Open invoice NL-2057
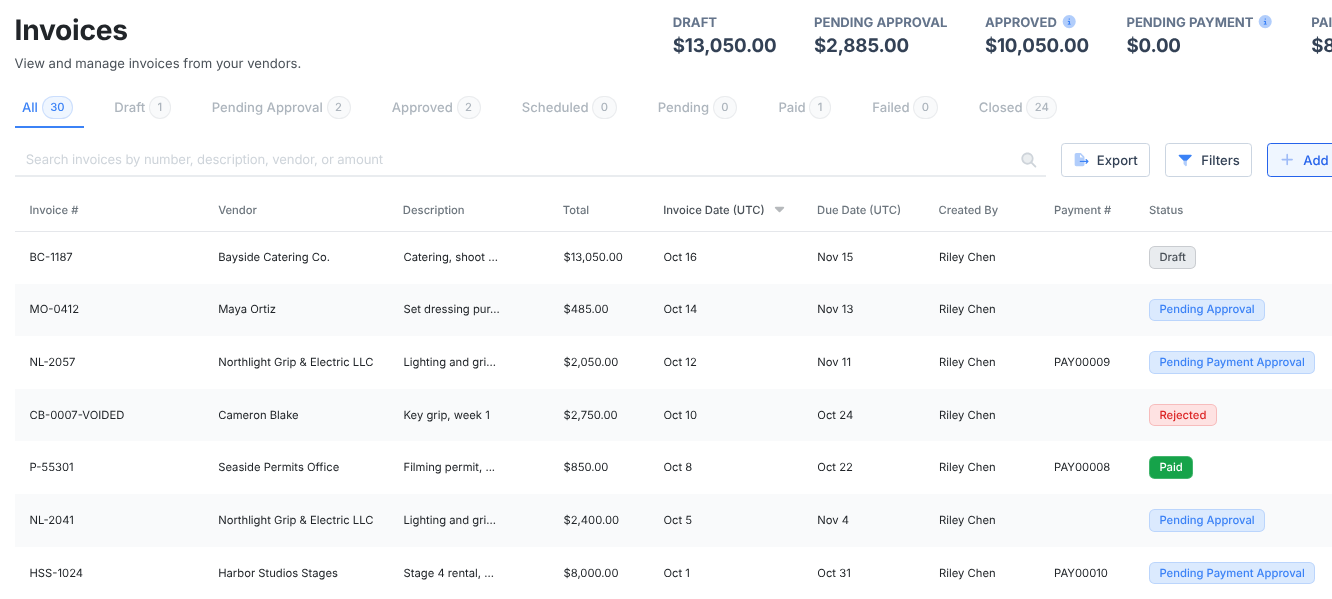Viewport: 1332px width, 599px height. click(x=52, y=362)
